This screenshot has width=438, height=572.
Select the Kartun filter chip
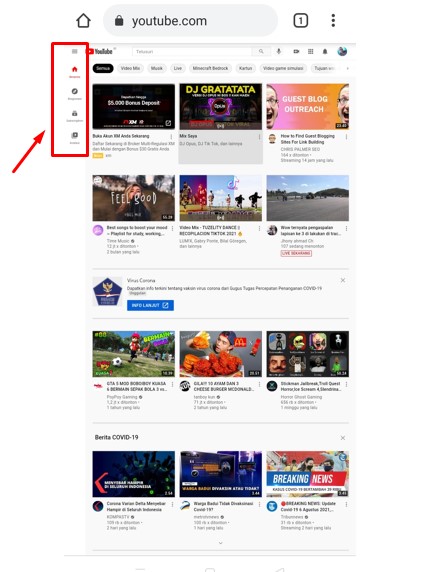click(245, 68)
